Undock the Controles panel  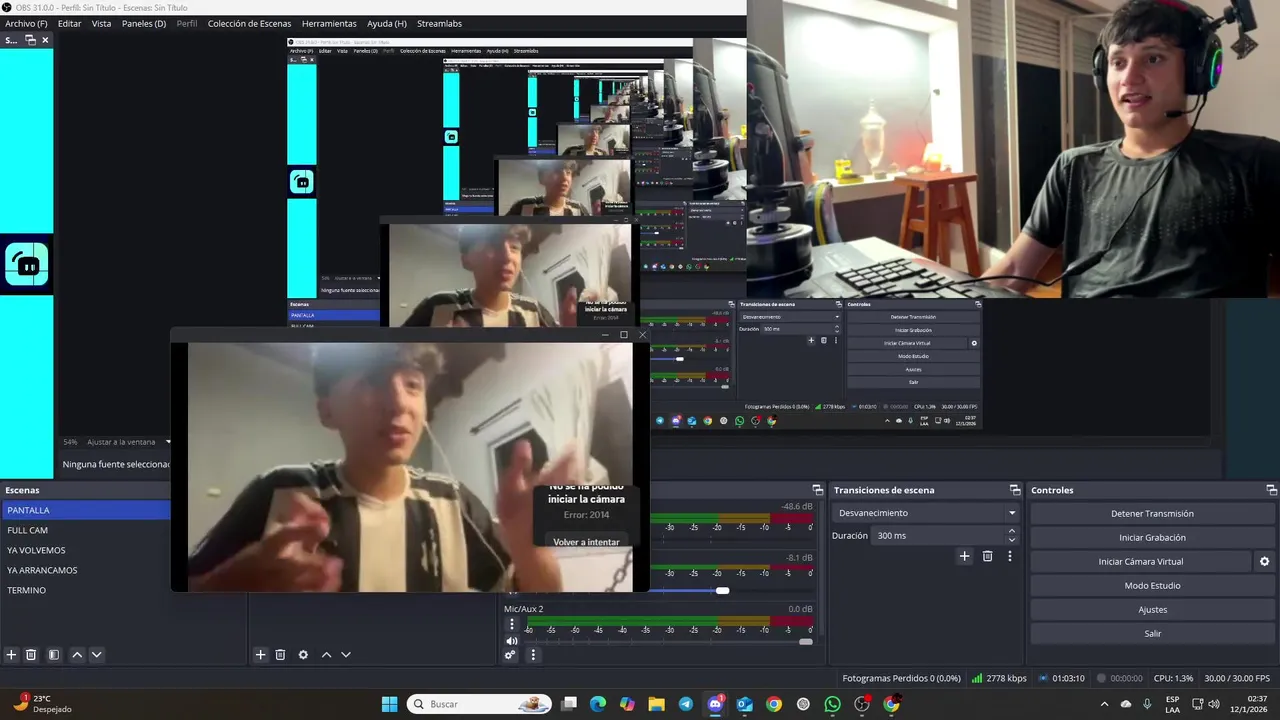tap(1271, 490)
